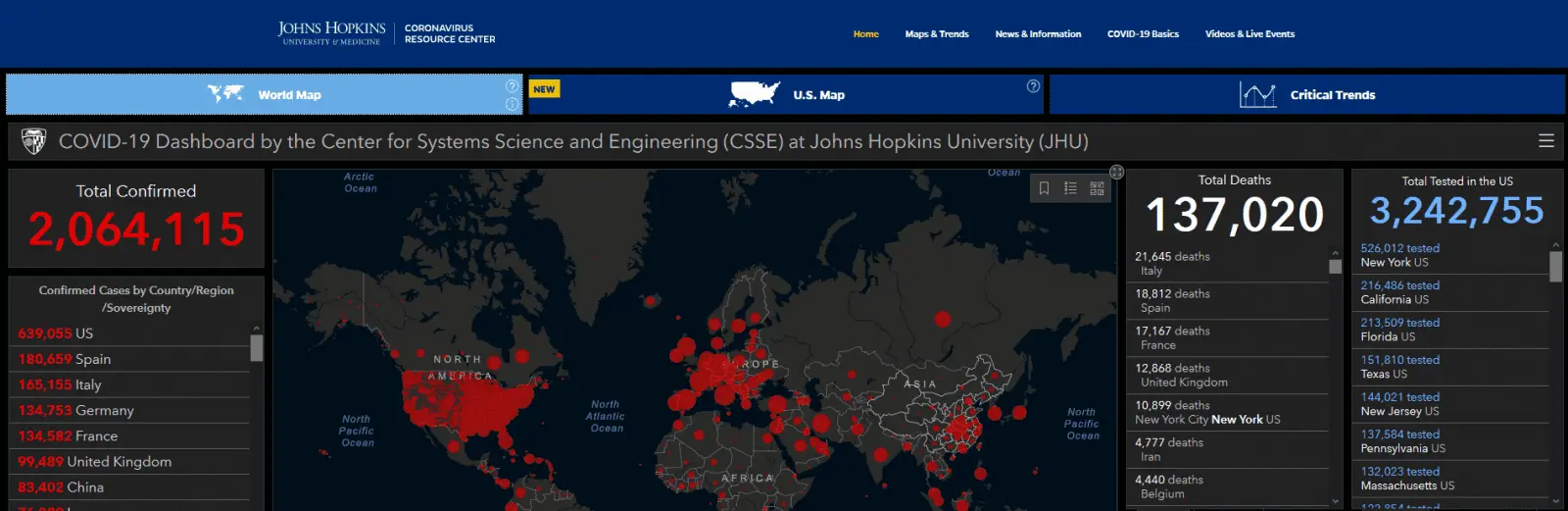The width and height of the screenshot is (1568, 511).
Task: Expand the map to full screen
Action: click(x=1116, y=173)
